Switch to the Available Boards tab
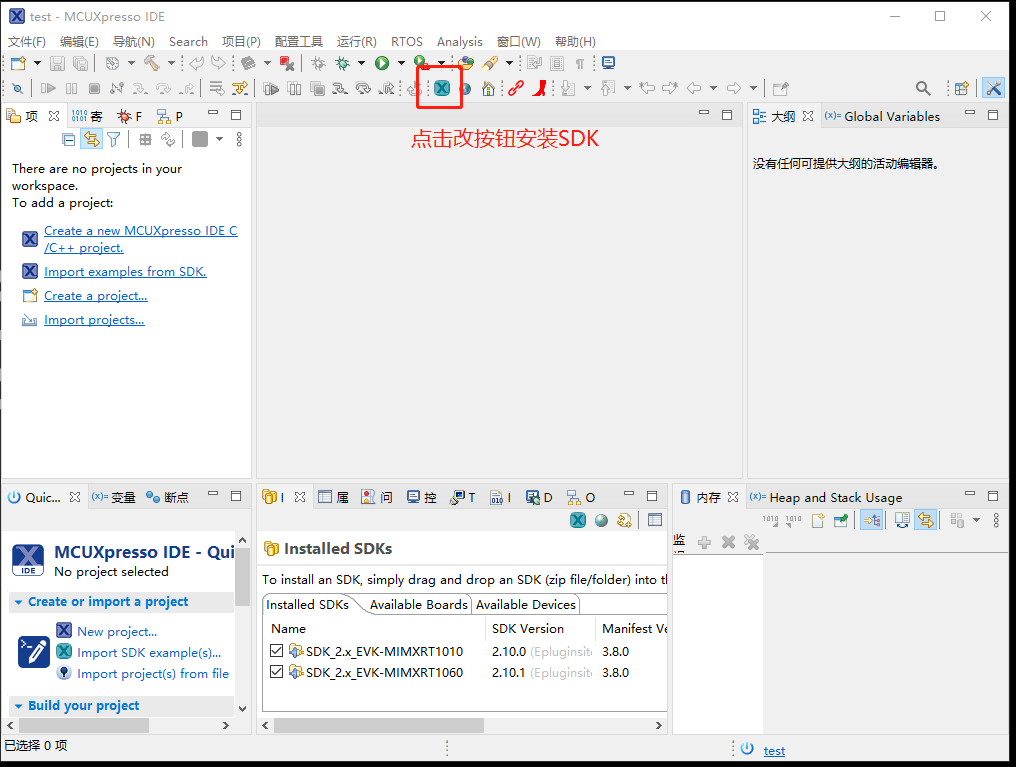 (x=419, y=604)
